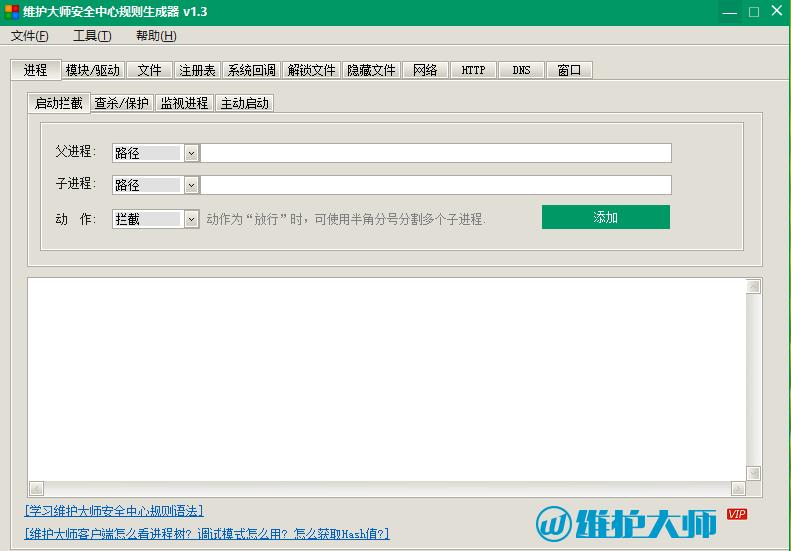Screen dimensions: 791x551
Task: Open the 帮助(H) menu
Action: [156, 36]
